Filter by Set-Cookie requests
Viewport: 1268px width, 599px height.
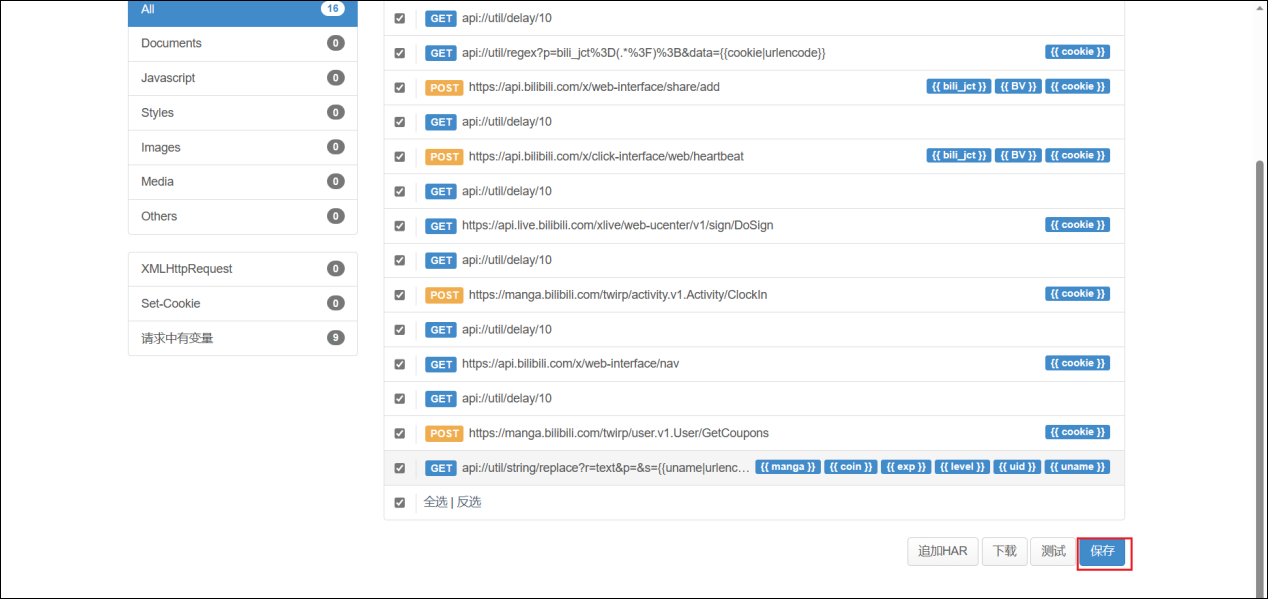coord(242,303)
